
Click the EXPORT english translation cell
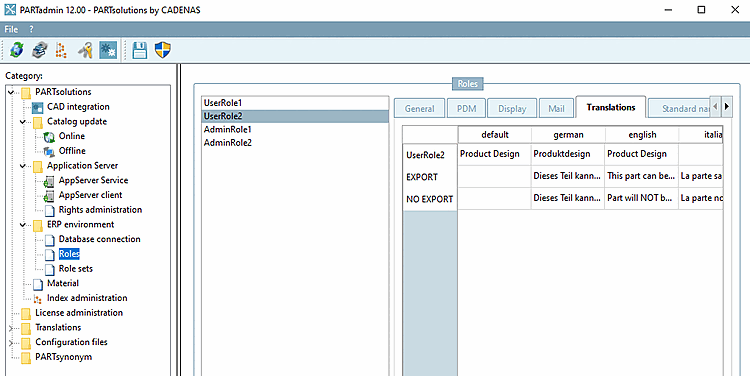coord(641,177)
